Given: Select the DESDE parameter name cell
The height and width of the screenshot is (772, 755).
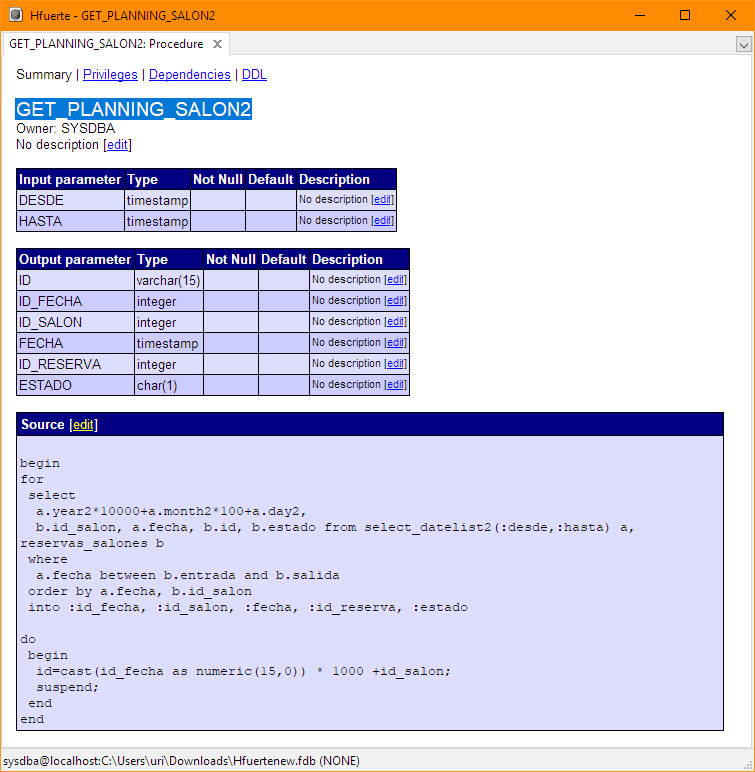Looking at the screenshot, I should 70,200.
